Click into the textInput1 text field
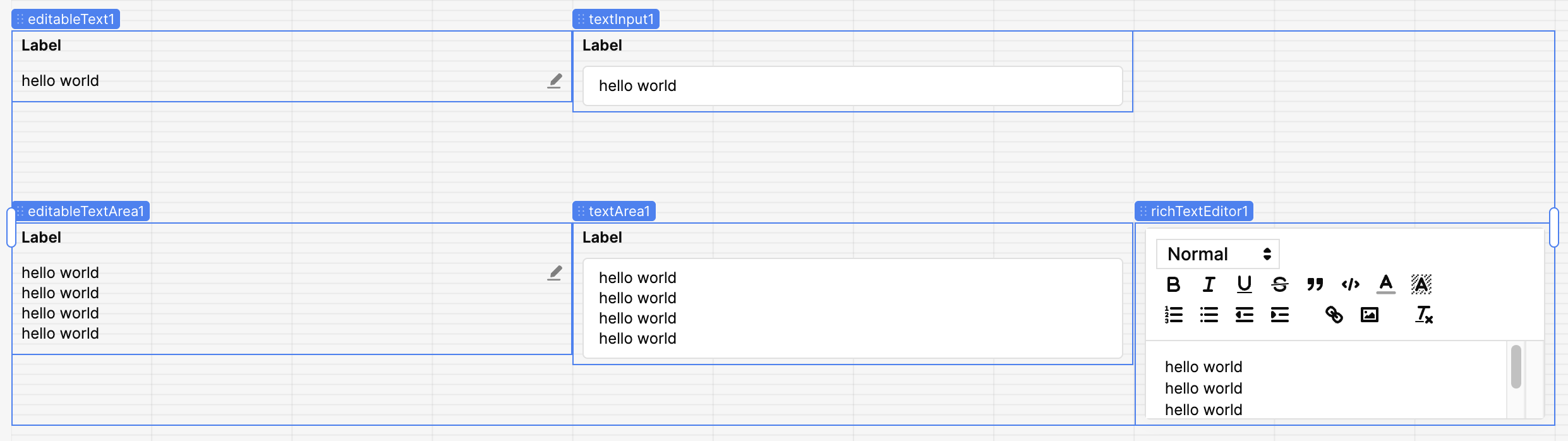The image size is (1568, 441). [852, 86]
